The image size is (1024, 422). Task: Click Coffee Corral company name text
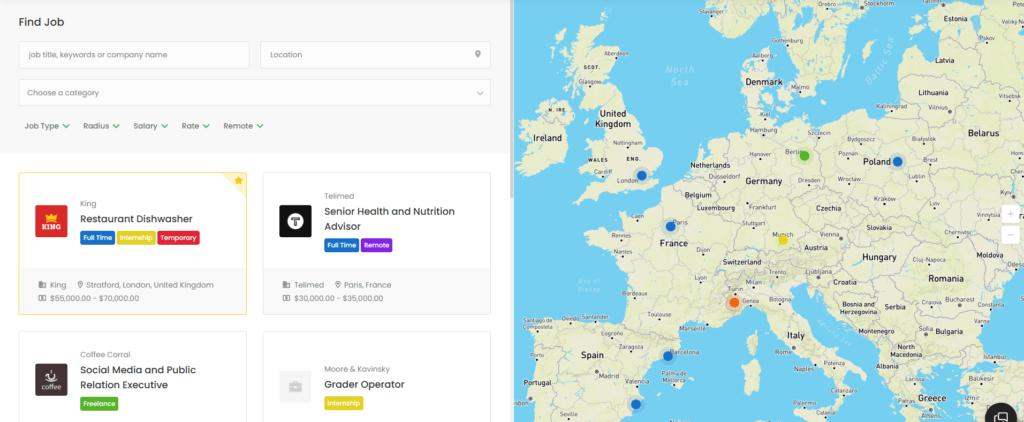(105, 355)
